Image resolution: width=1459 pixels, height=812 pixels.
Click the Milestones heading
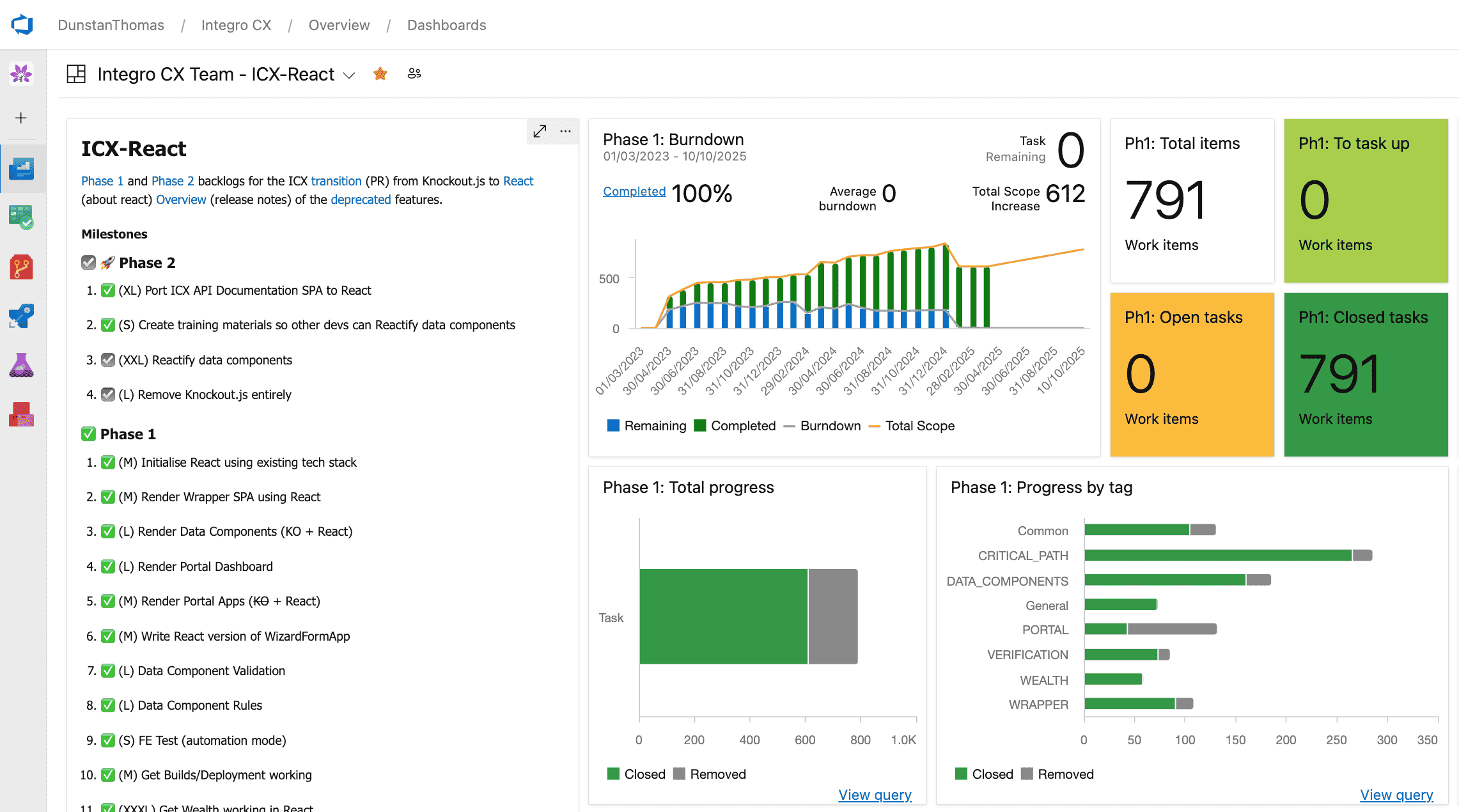114,234
